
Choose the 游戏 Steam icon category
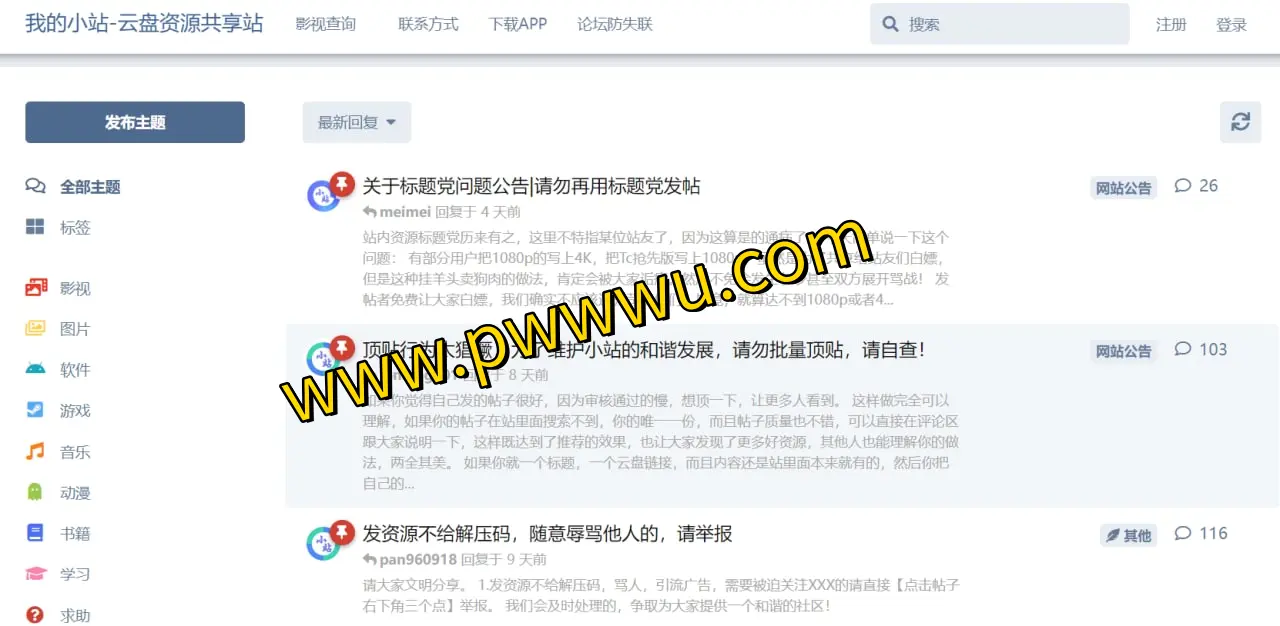[x=36, y=410]
